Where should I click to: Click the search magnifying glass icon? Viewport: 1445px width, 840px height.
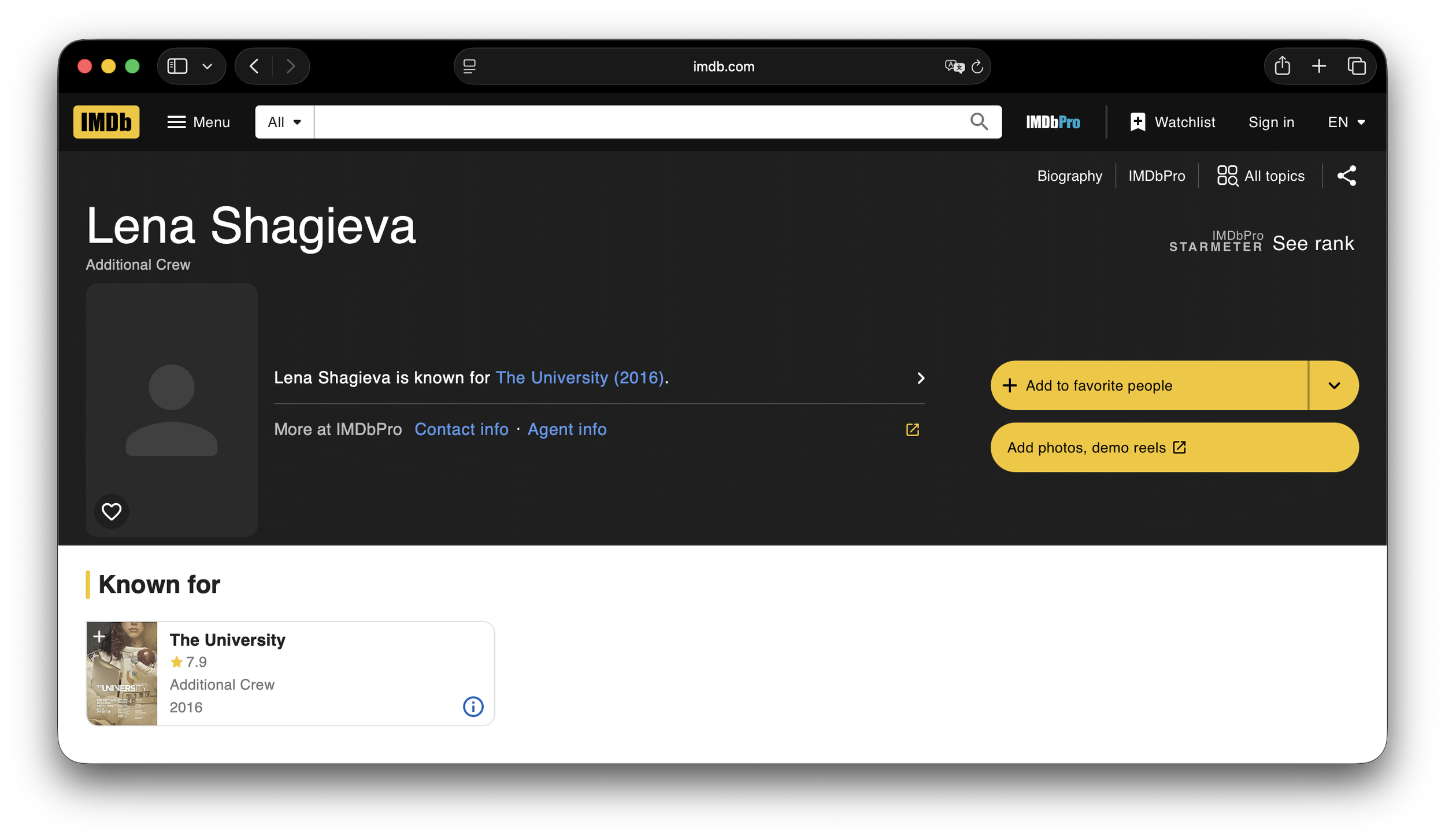[x=979, y=122]
